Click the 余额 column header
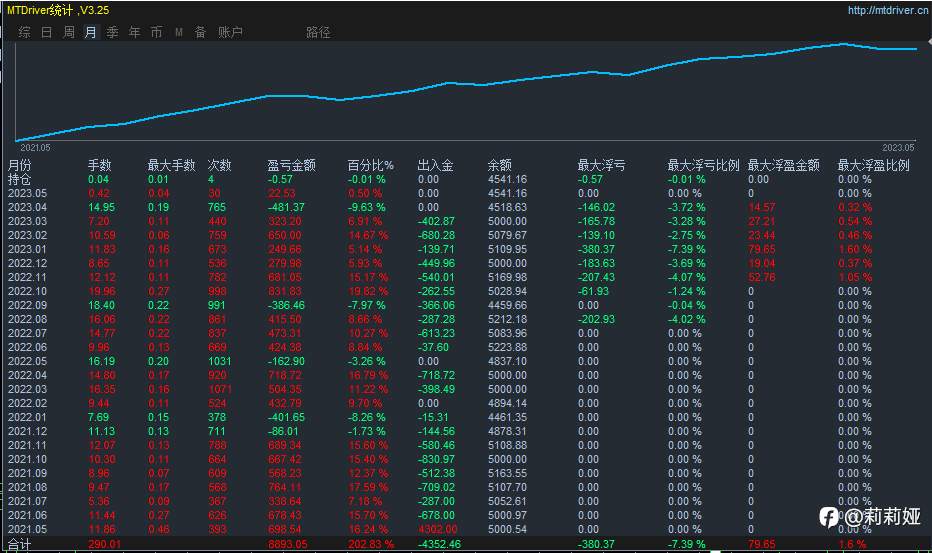Viewport: 932px width, 553px height. coord(499,165)
